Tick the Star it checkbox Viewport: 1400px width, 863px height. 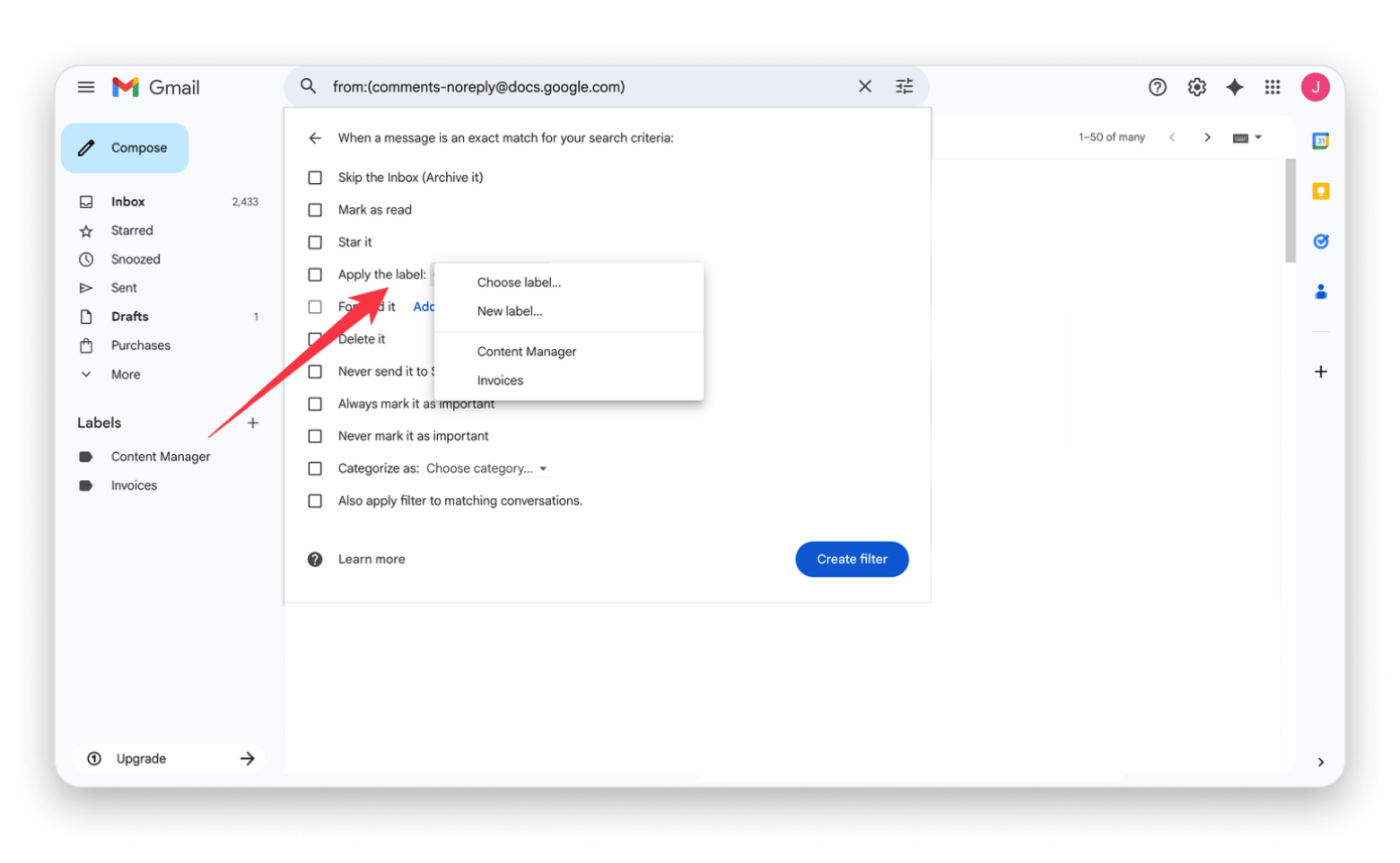pos(315,242)
